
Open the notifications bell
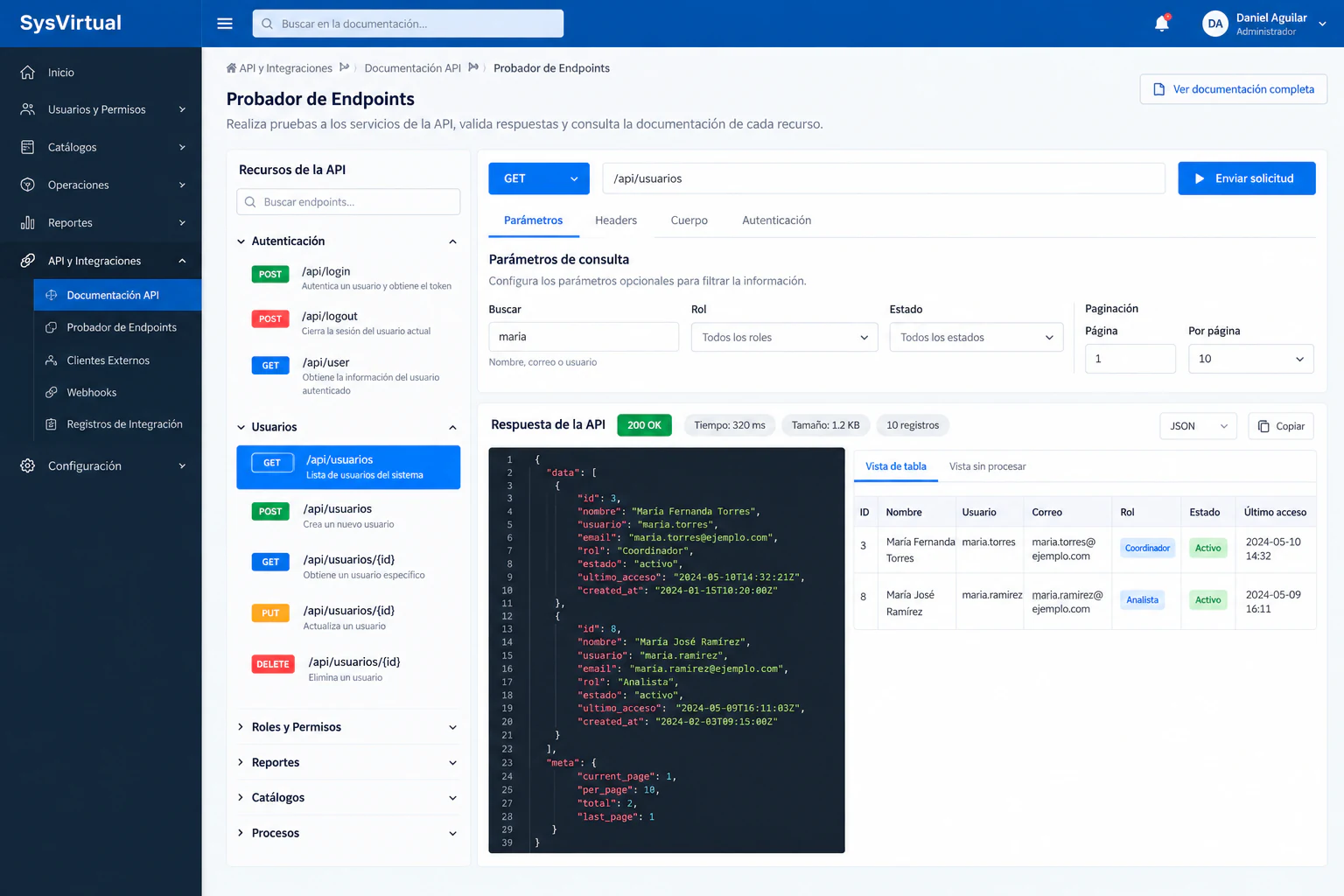[x=1162, y=24]
